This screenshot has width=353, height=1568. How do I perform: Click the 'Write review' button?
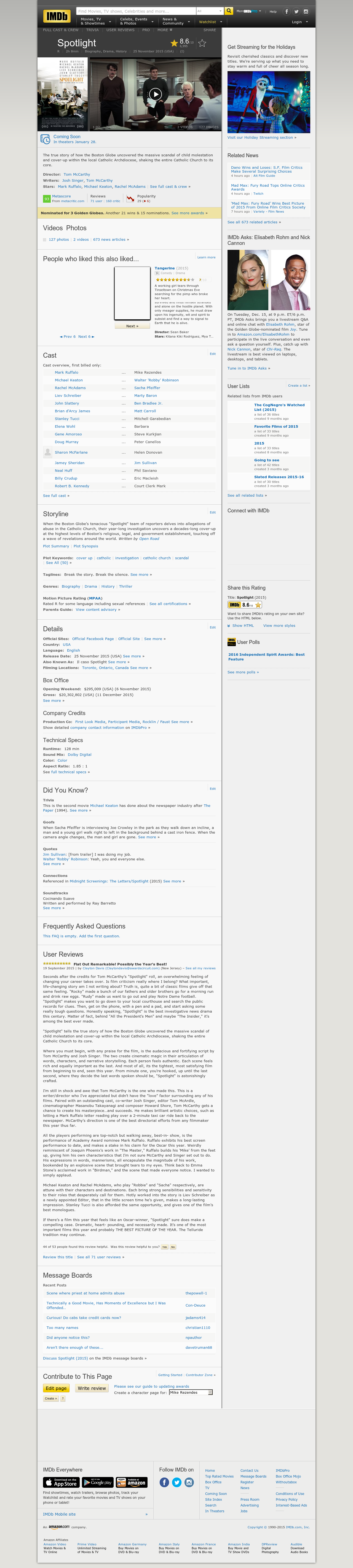[x=92, y=1388]
